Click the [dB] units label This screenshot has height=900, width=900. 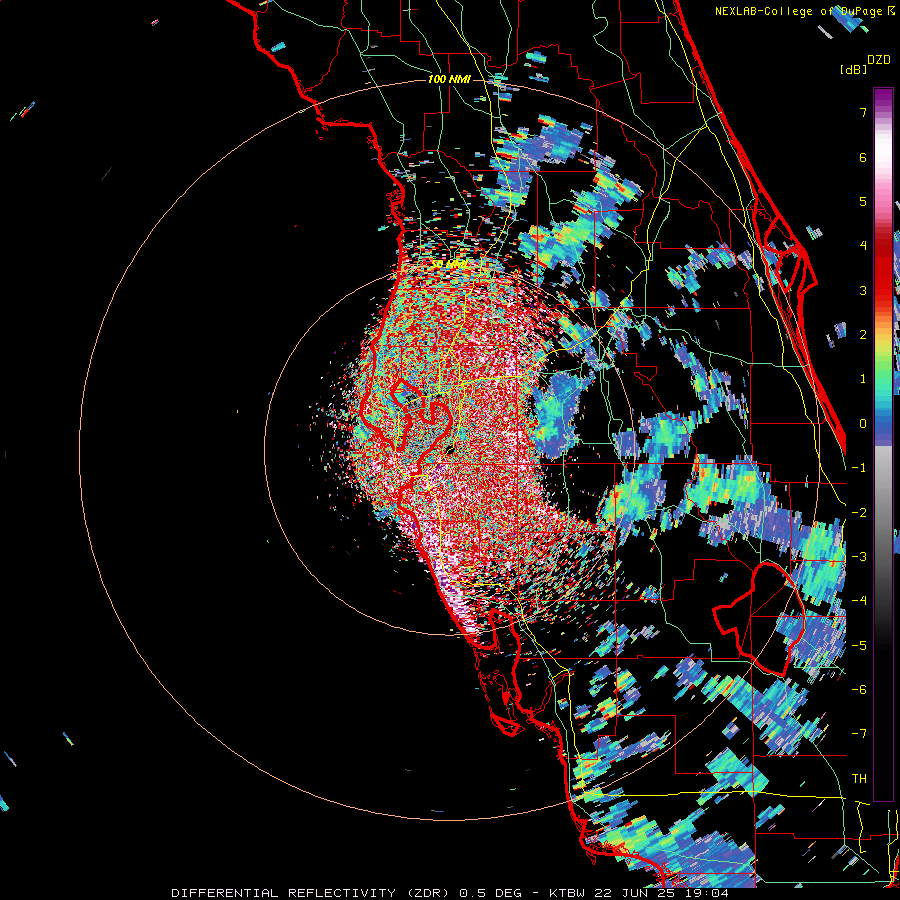point(854,69)
